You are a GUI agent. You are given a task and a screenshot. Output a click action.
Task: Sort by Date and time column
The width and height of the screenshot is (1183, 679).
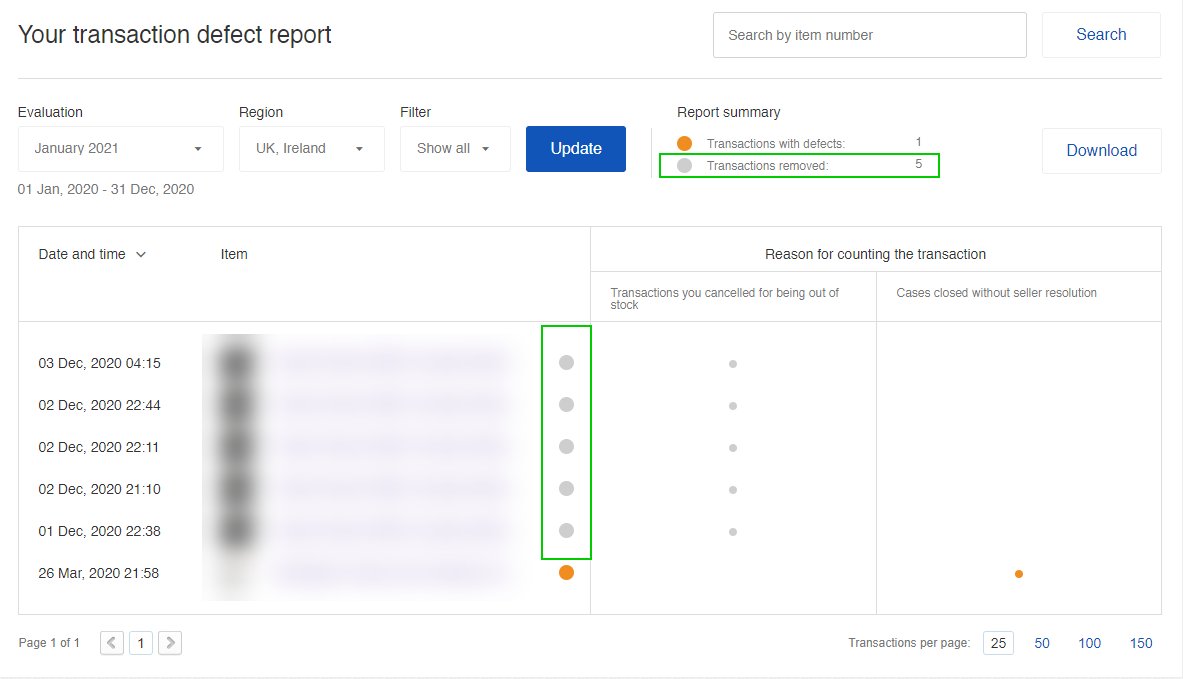click(92, 254)
